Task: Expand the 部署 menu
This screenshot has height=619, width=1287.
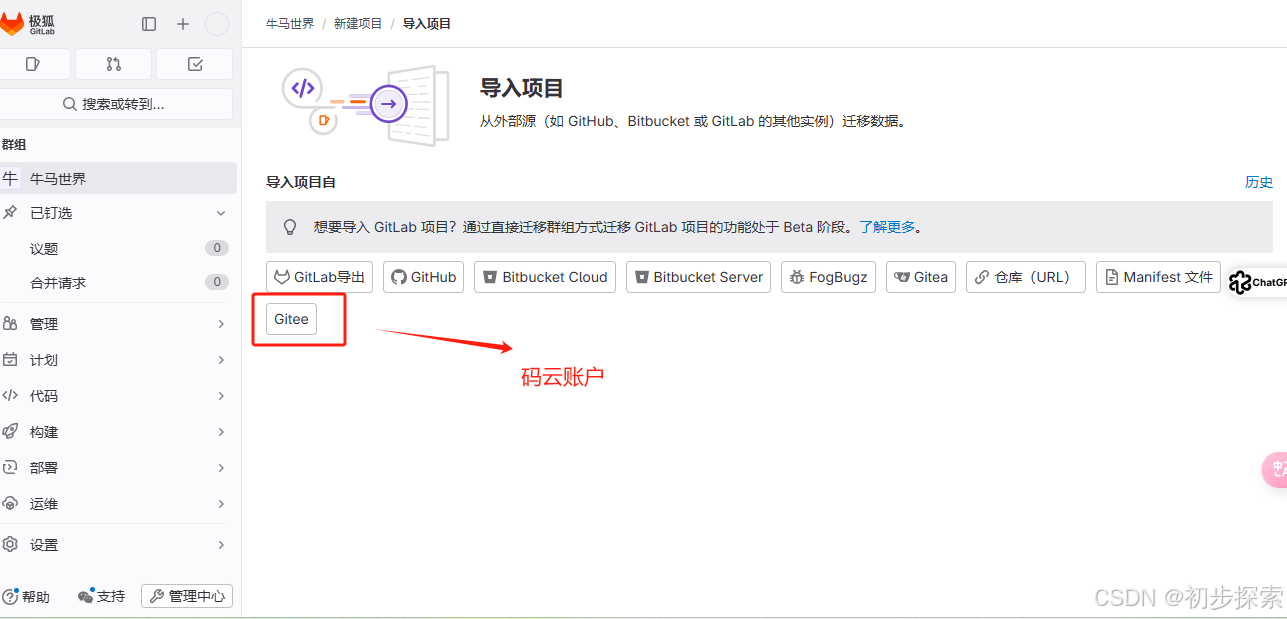Action: point(118,468)
